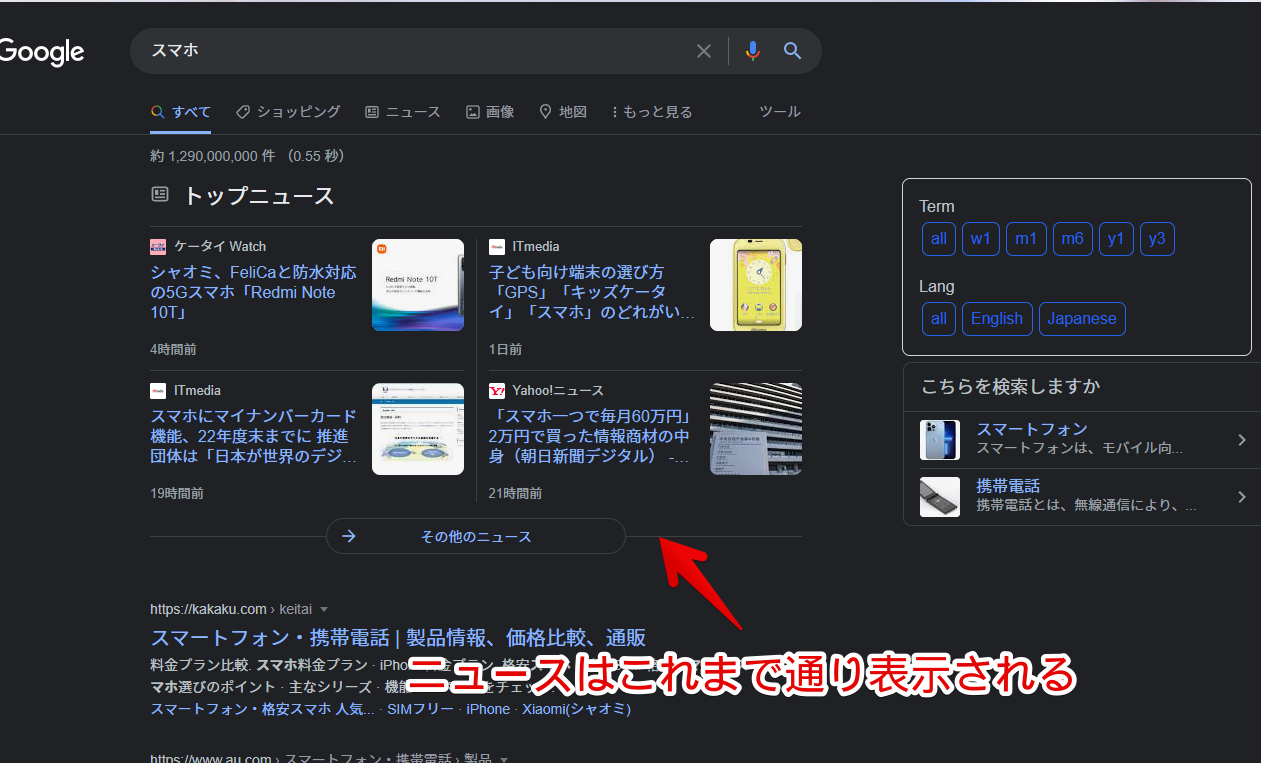Open the 携帯電話 suggestion thumbnail
Screen dimensions: 1261x763
click(940, 497)
